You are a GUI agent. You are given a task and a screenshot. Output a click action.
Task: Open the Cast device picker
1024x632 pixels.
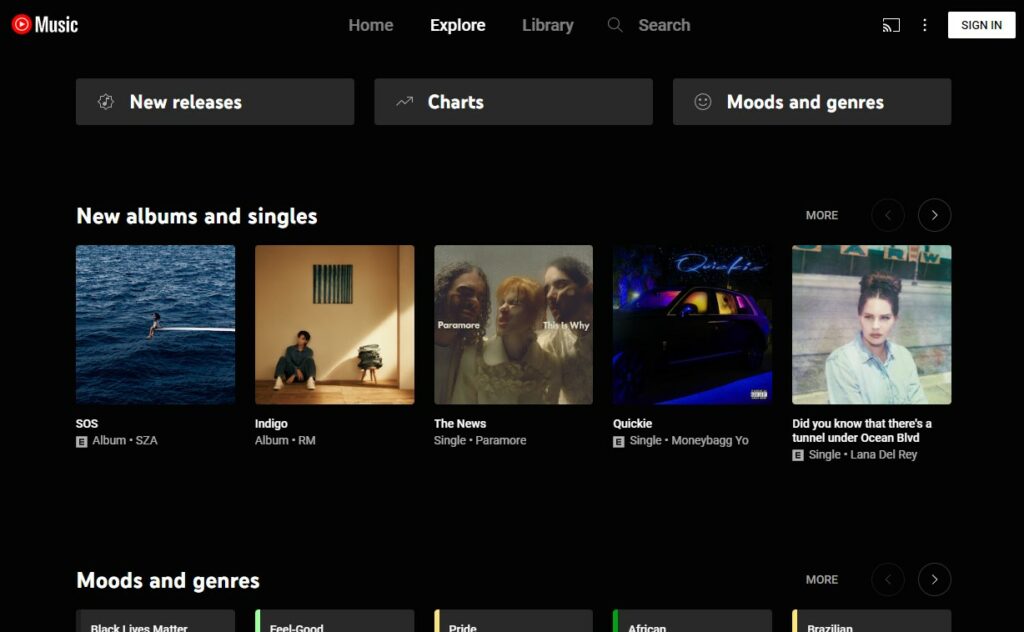click(889, 25)
